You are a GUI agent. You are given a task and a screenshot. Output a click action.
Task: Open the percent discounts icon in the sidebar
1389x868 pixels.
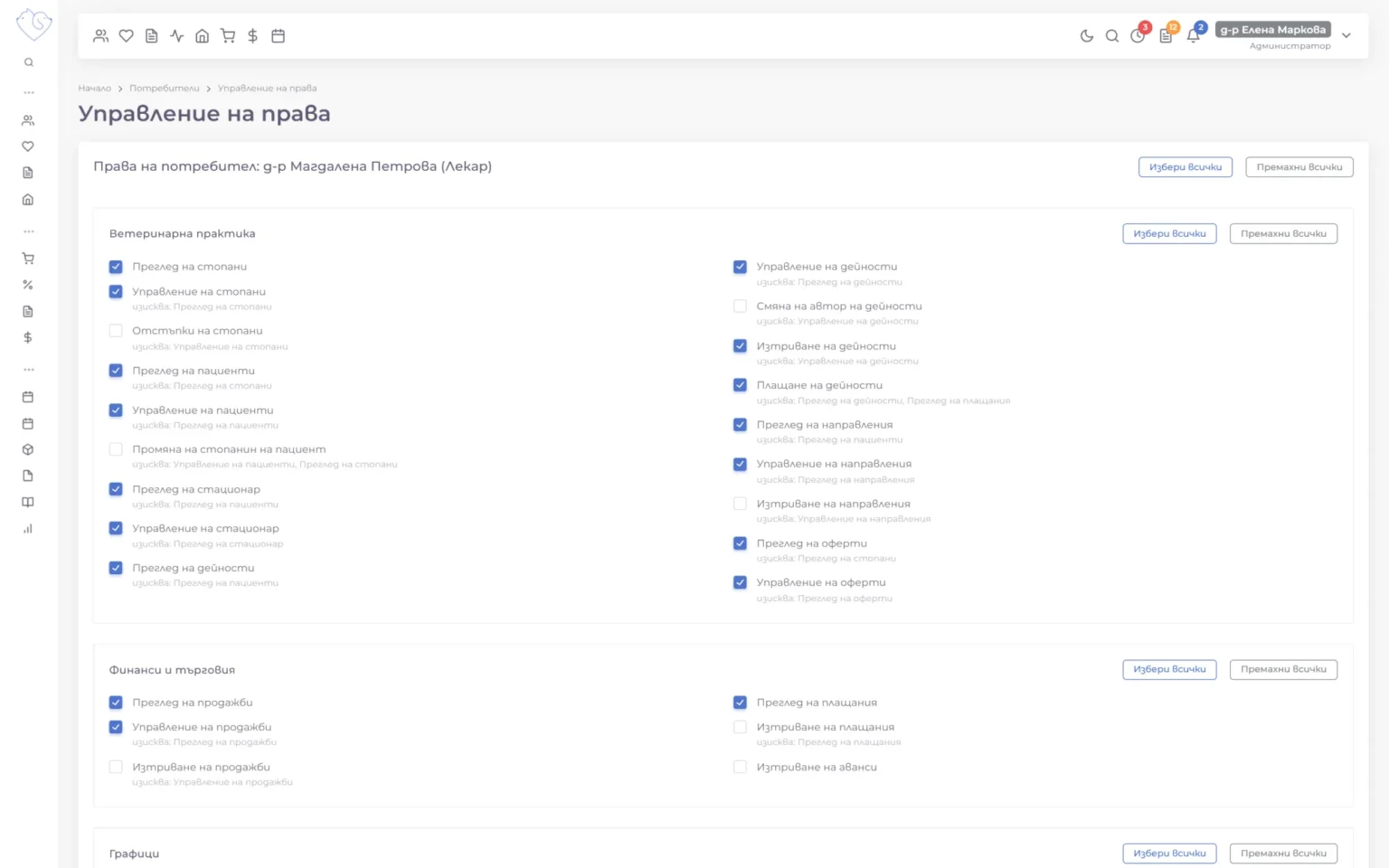pyautogui.click(x=28, y=285)
